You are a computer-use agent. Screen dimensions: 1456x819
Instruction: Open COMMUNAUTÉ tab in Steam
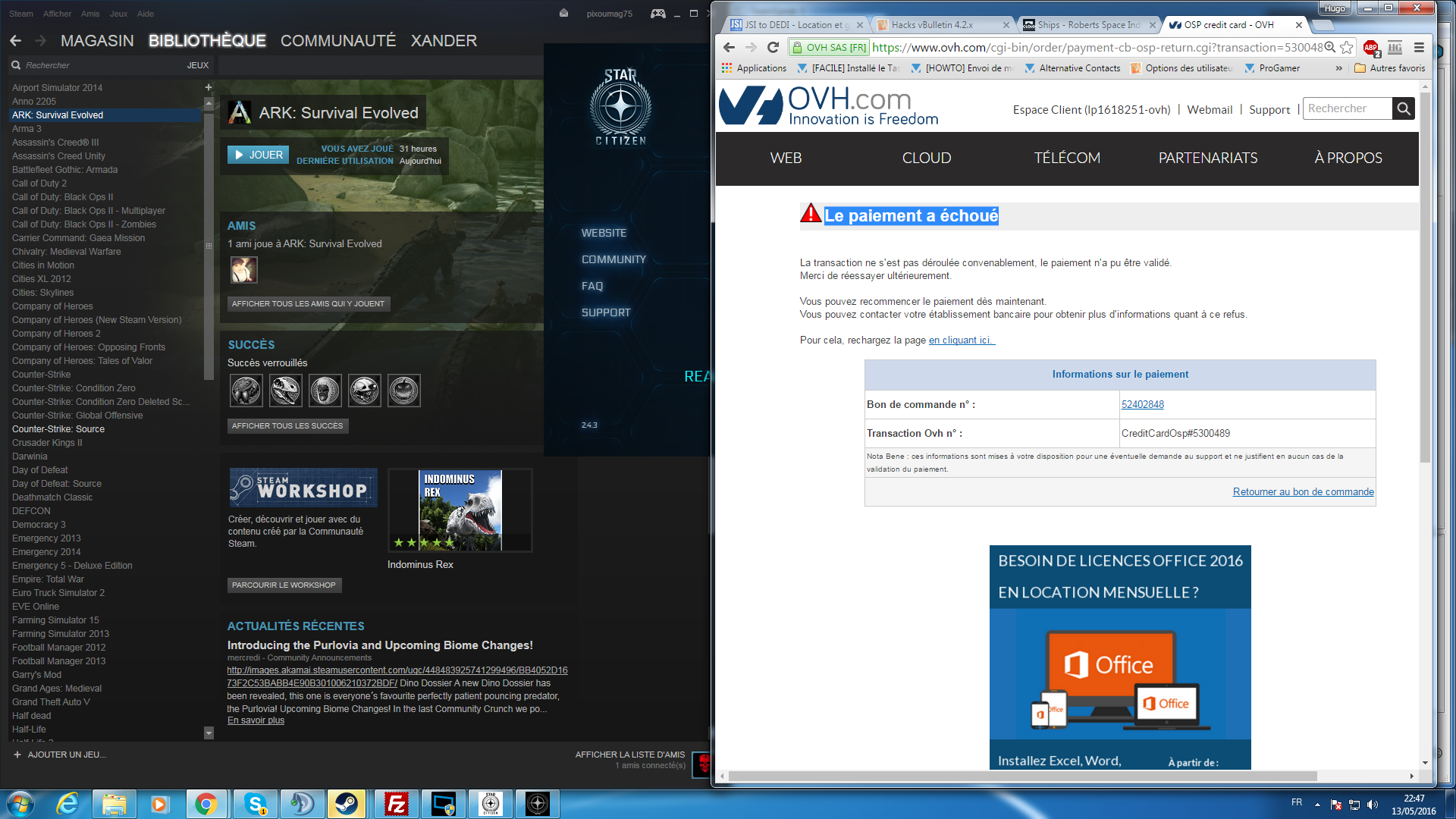coord(338,41)
